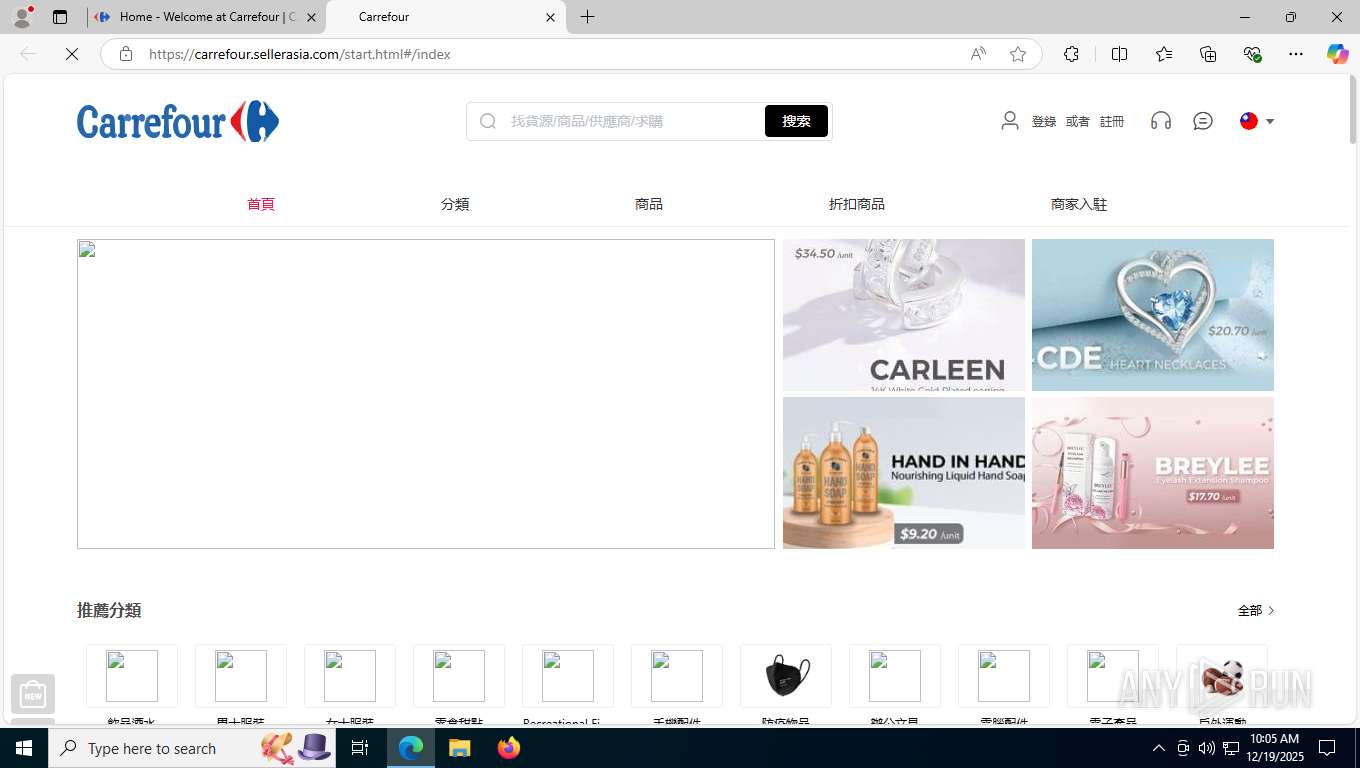1360x768 pixels.
Task: Open the Copilot sidebar icon
Action: point(1338,54)
